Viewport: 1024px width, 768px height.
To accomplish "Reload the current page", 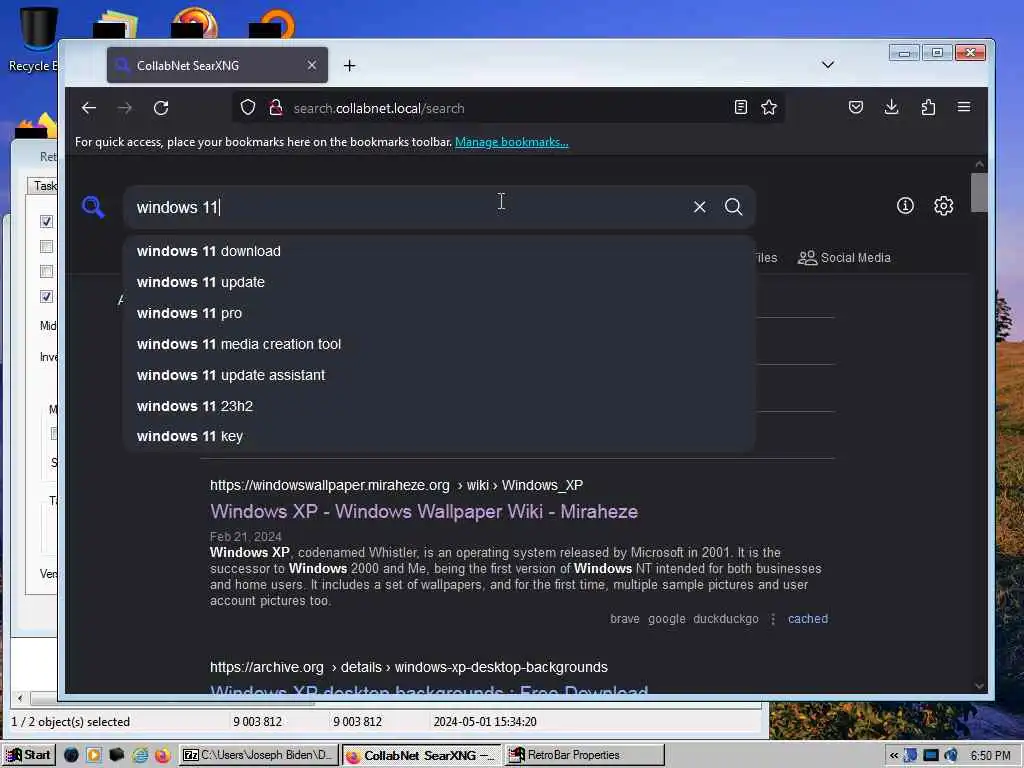I will pos(161,108).
